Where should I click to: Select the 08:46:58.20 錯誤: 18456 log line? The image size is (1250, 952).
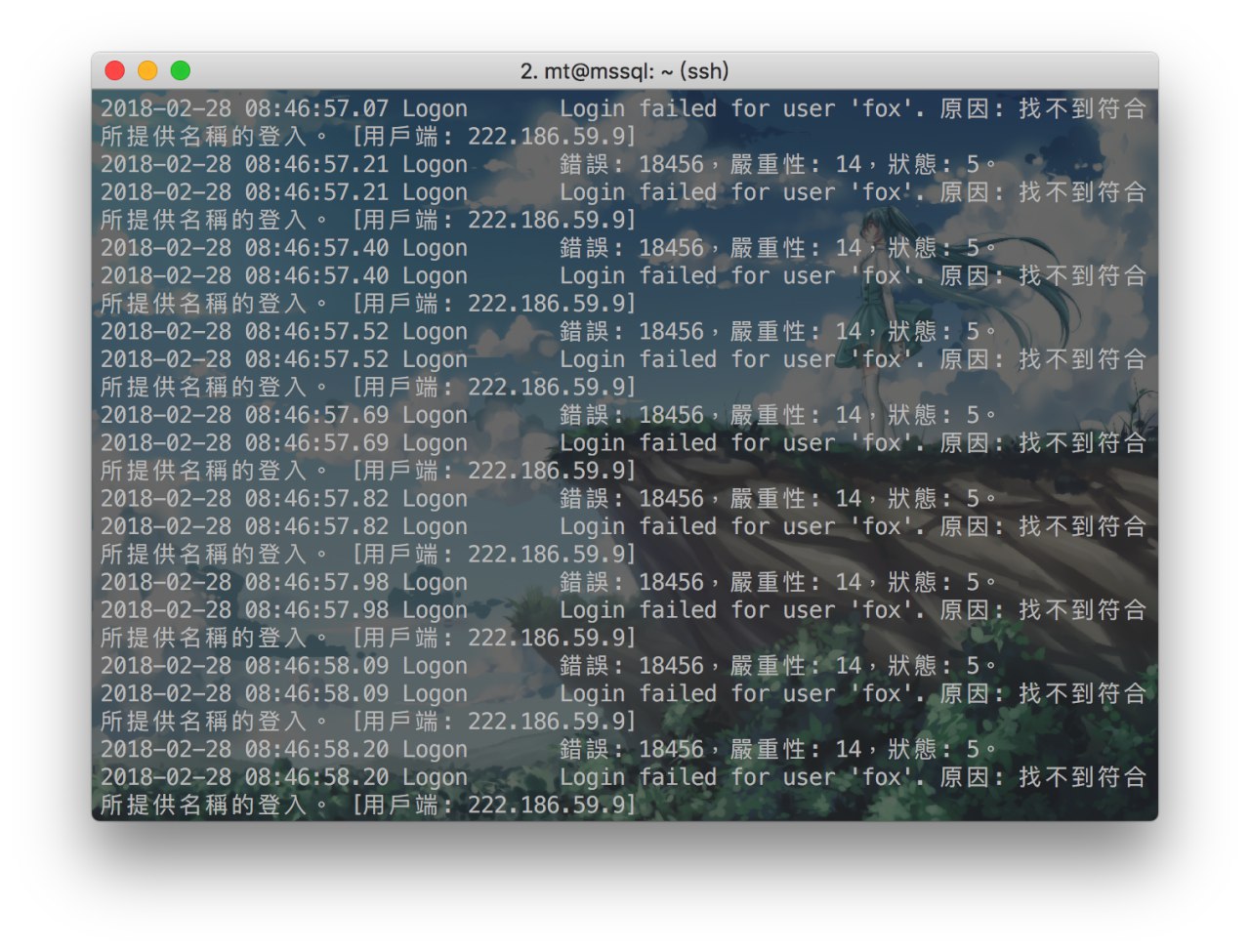(x=548, y=749)
